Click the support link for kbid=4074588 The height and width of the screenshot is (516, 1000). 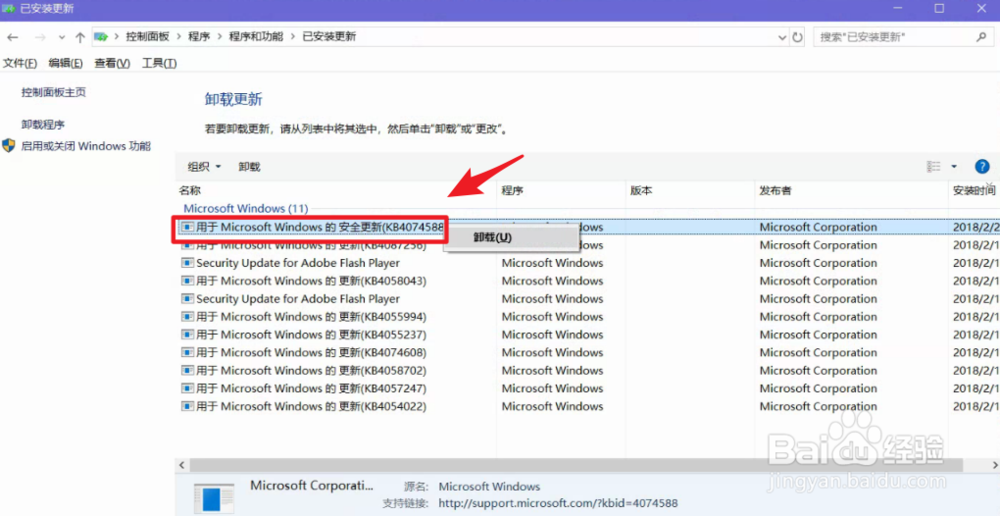coord(558,503)
